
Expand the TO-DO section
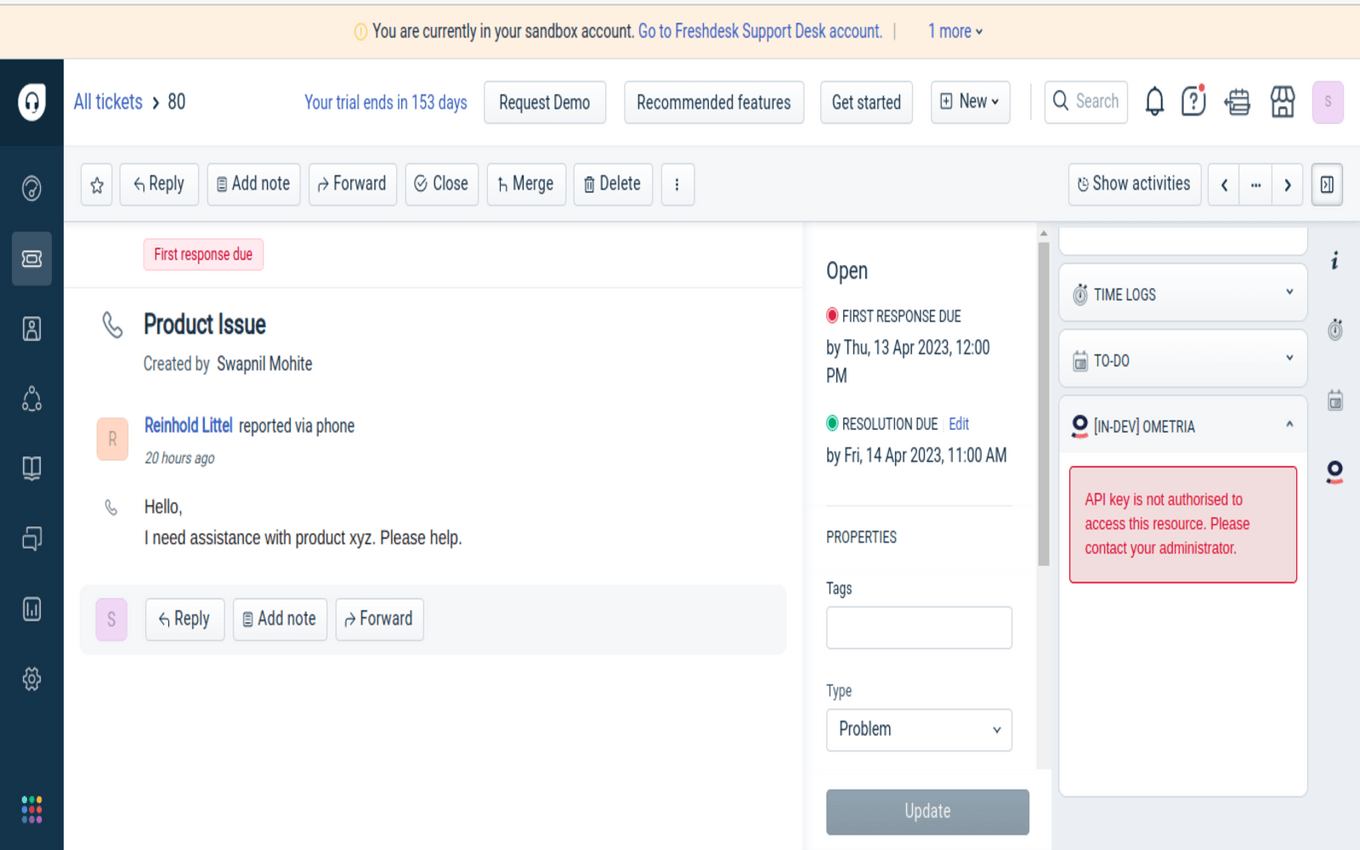tap(1288, 359)
